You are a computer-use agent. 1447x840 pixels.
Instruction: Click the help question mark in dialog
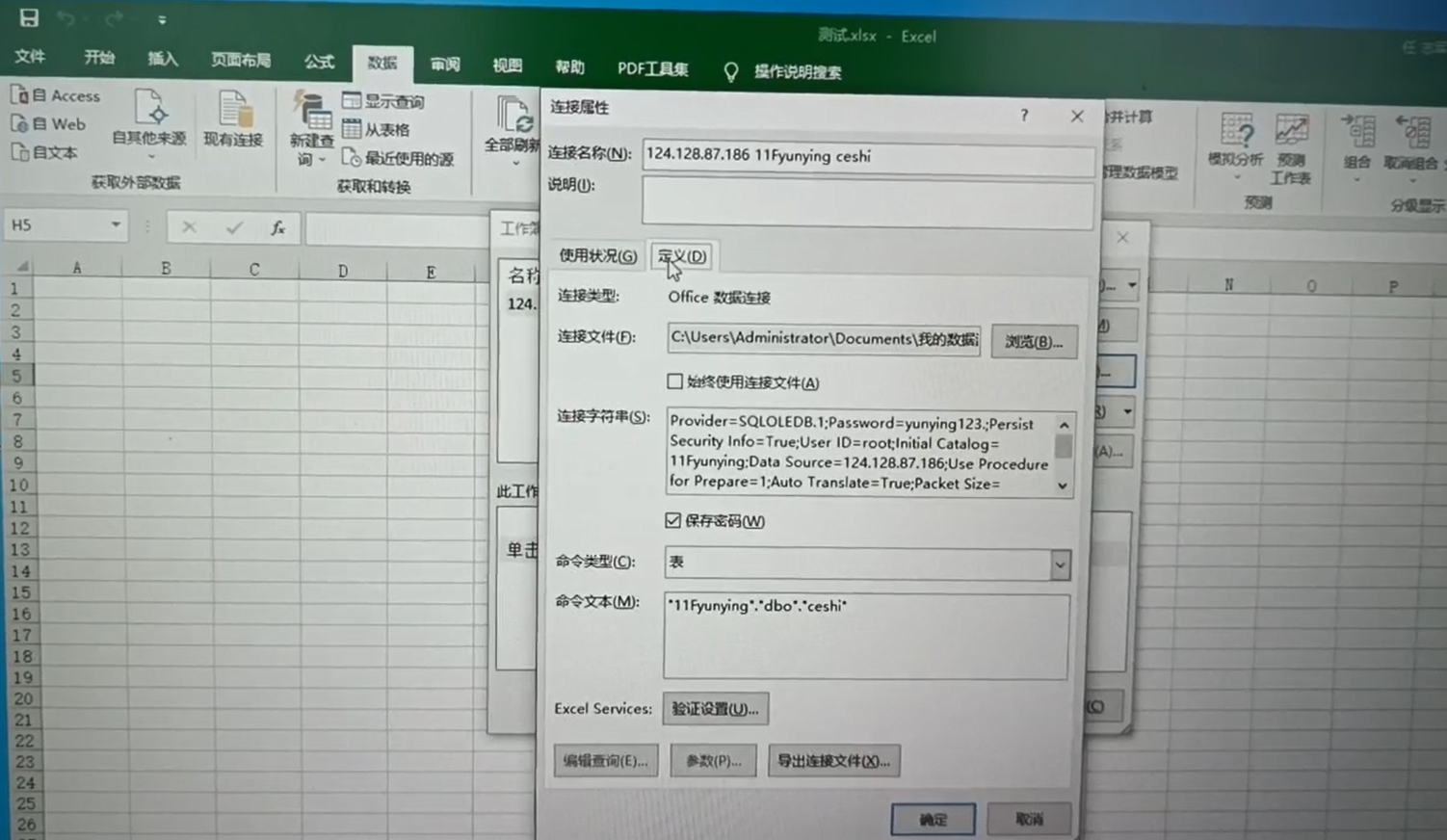pos(1024,116)
